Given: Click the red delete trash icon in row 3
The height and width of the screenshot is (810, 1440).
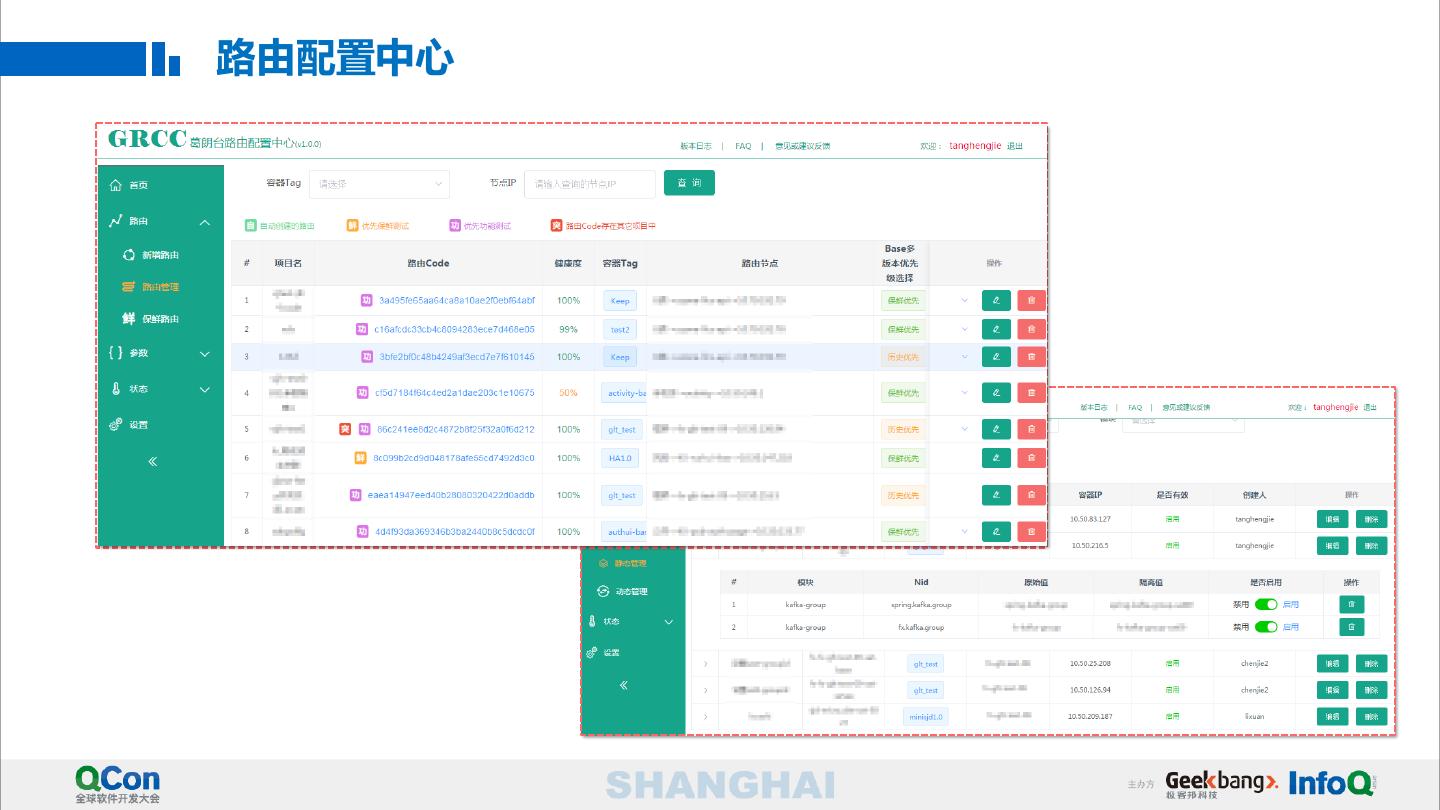Looking at the screenshot, I should tap(1031, 357).
